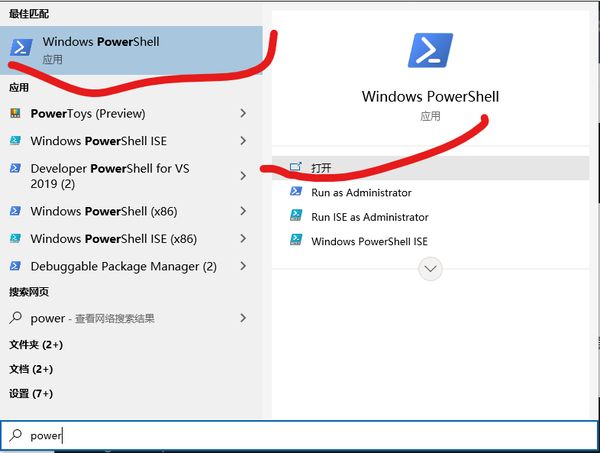
Task: Expand the Windows PowerShell ISE (x86) arrow
Action: click(x=243, y=238)
